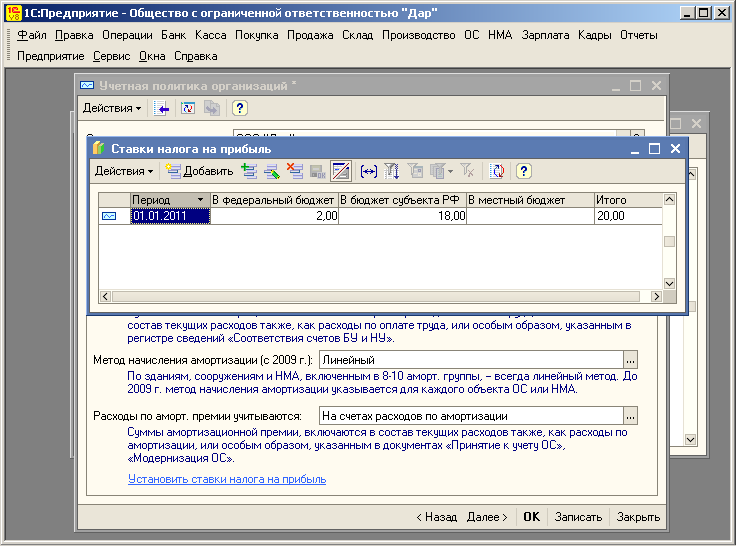Screen dimensions: 736x546
Task: Click the Назад button
Action: [x=437, y=517]
